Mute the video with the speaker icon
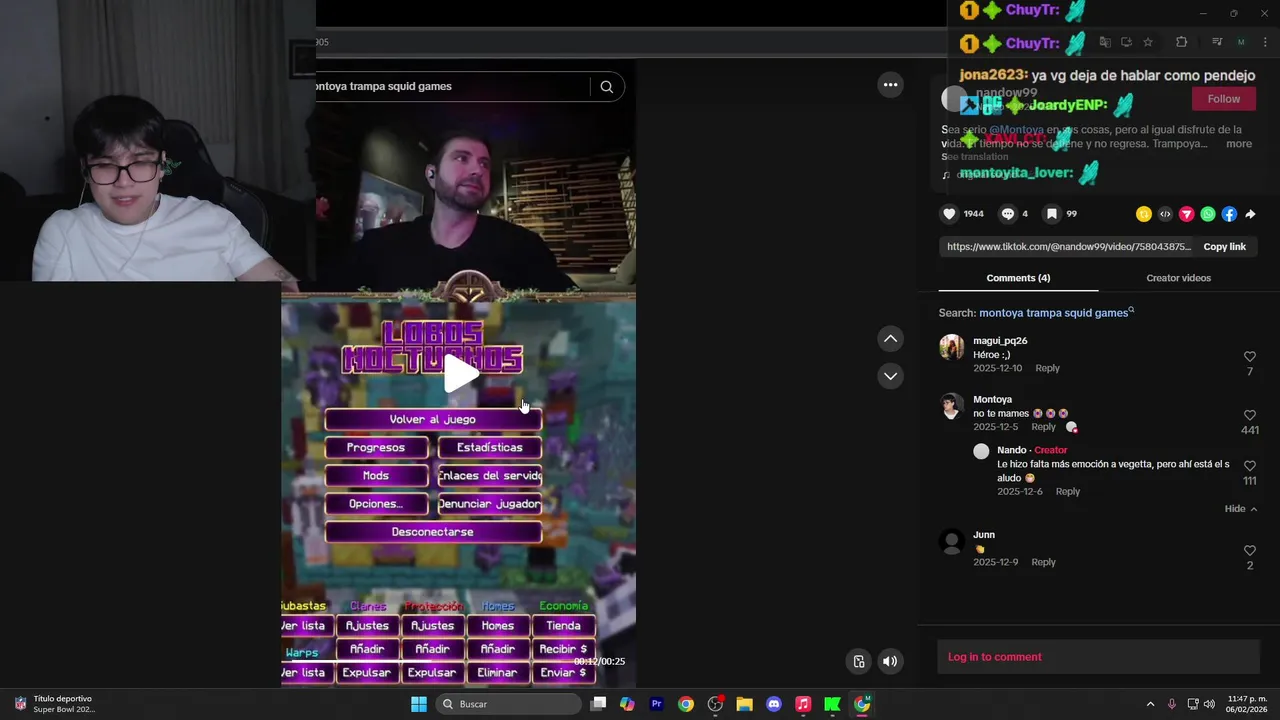The width and height of the screenshot is (1280, 720). (x=890, y=661)
